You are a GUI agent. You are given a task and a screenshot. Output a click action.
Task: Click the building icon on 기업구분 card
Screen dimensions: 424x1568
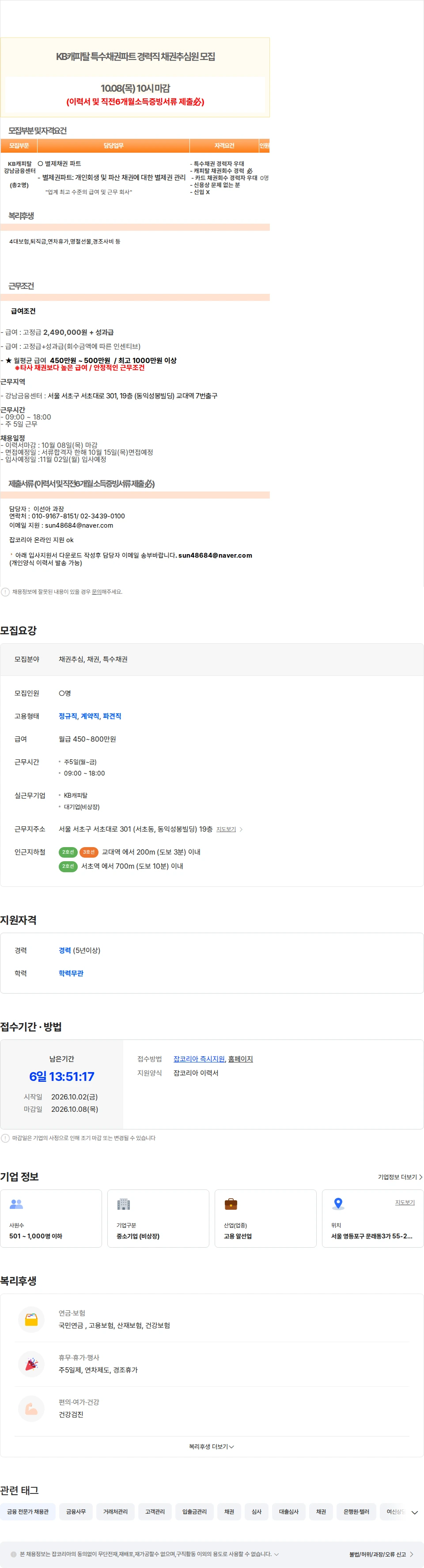tap(124, 1204)
